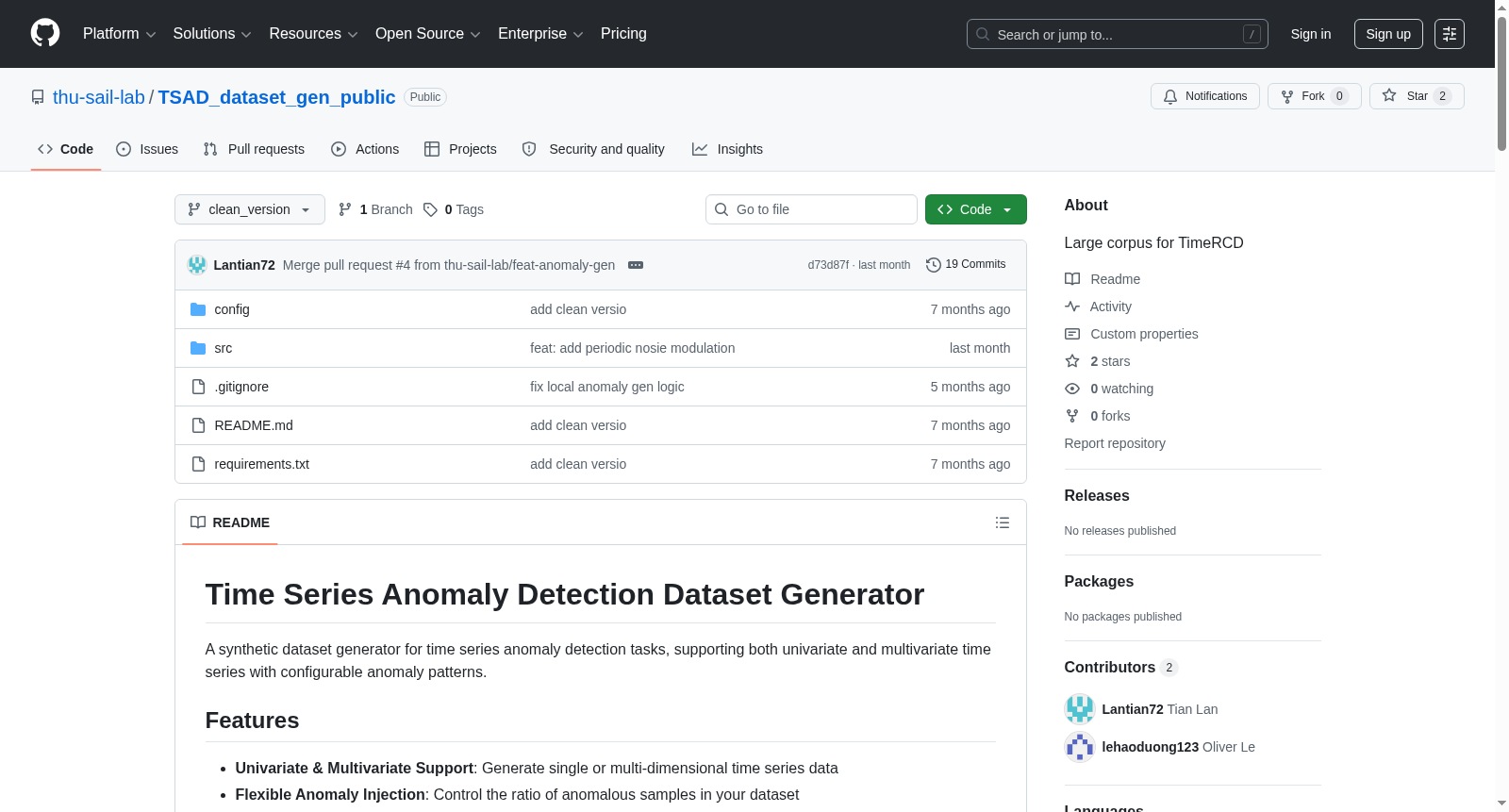The height and width of the screenshot is (812, 1509).
Task: Open the Releases heading link
Action: point(1097,496)
